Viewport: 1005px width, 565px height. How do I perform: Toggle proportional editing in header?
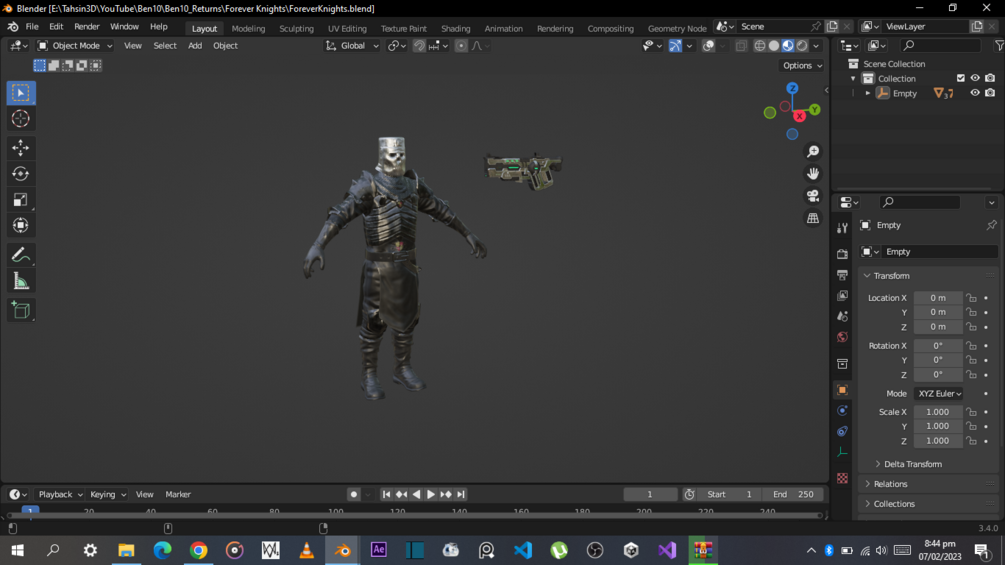point(461,45)
